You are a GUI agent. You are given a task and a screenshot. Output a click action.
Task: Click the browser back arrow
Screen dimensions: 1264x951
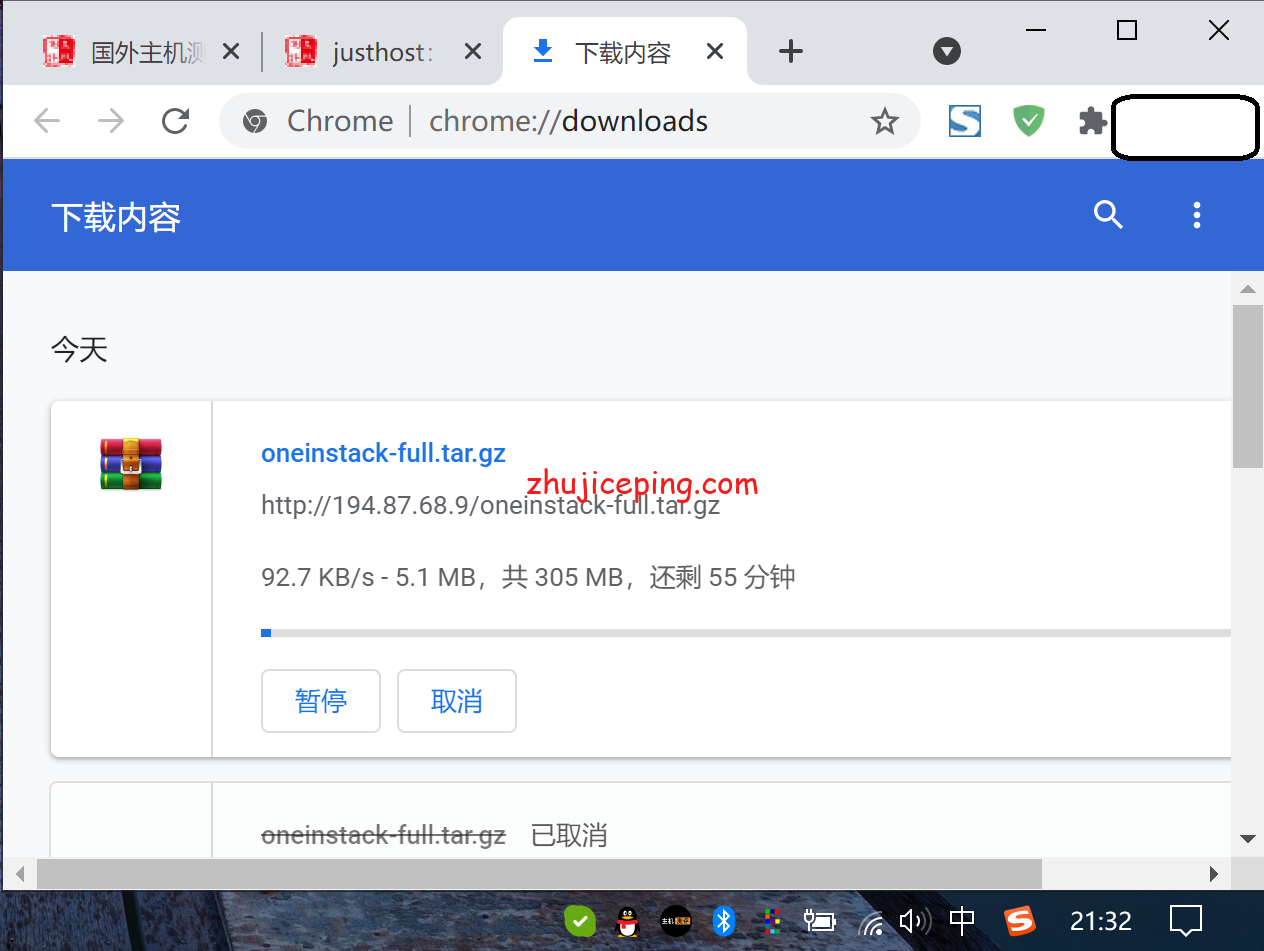pyautogui.click(x=47, y=121)
